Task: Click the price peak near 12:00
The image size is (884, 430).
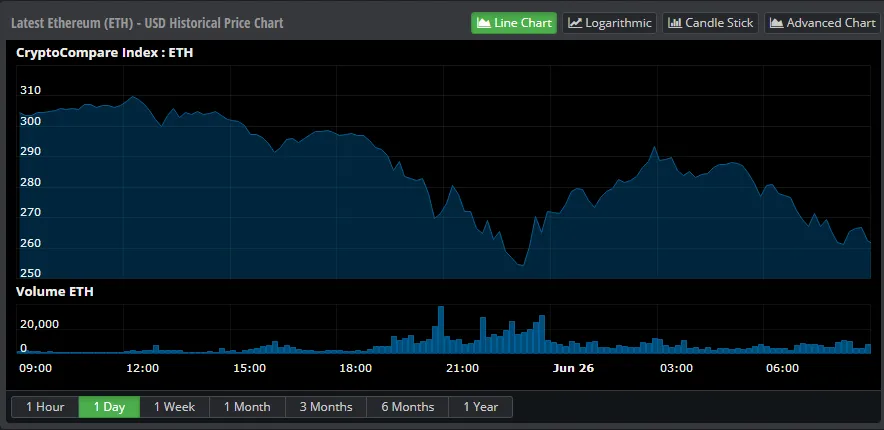Action: point(133,97)
